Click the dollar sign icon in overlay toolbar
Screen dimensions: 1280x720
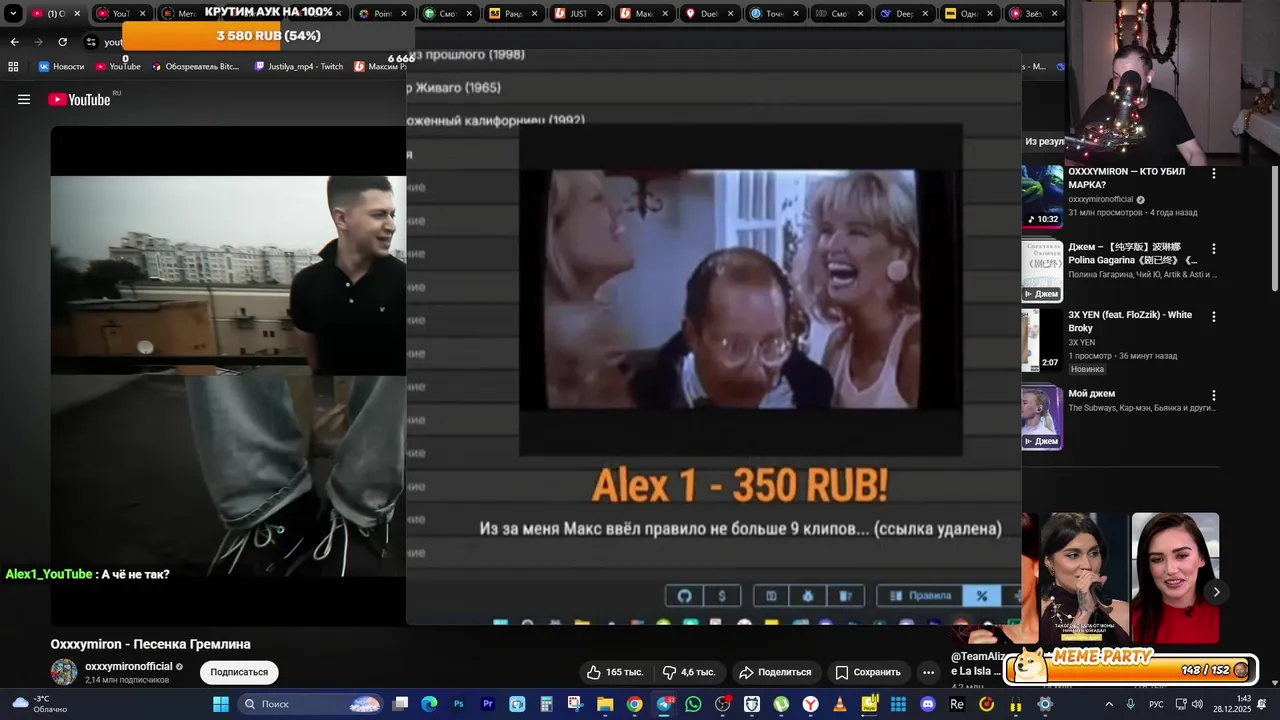coord(722,596)
